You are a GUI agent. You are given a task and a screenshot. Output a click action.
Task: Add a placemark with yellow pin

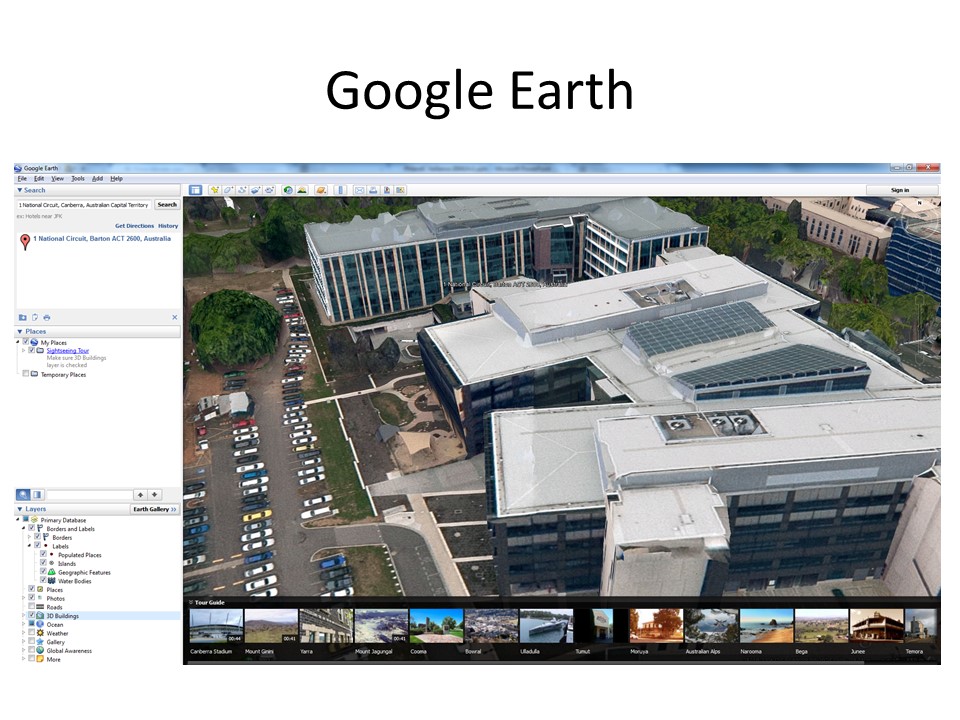click(215, 190)
